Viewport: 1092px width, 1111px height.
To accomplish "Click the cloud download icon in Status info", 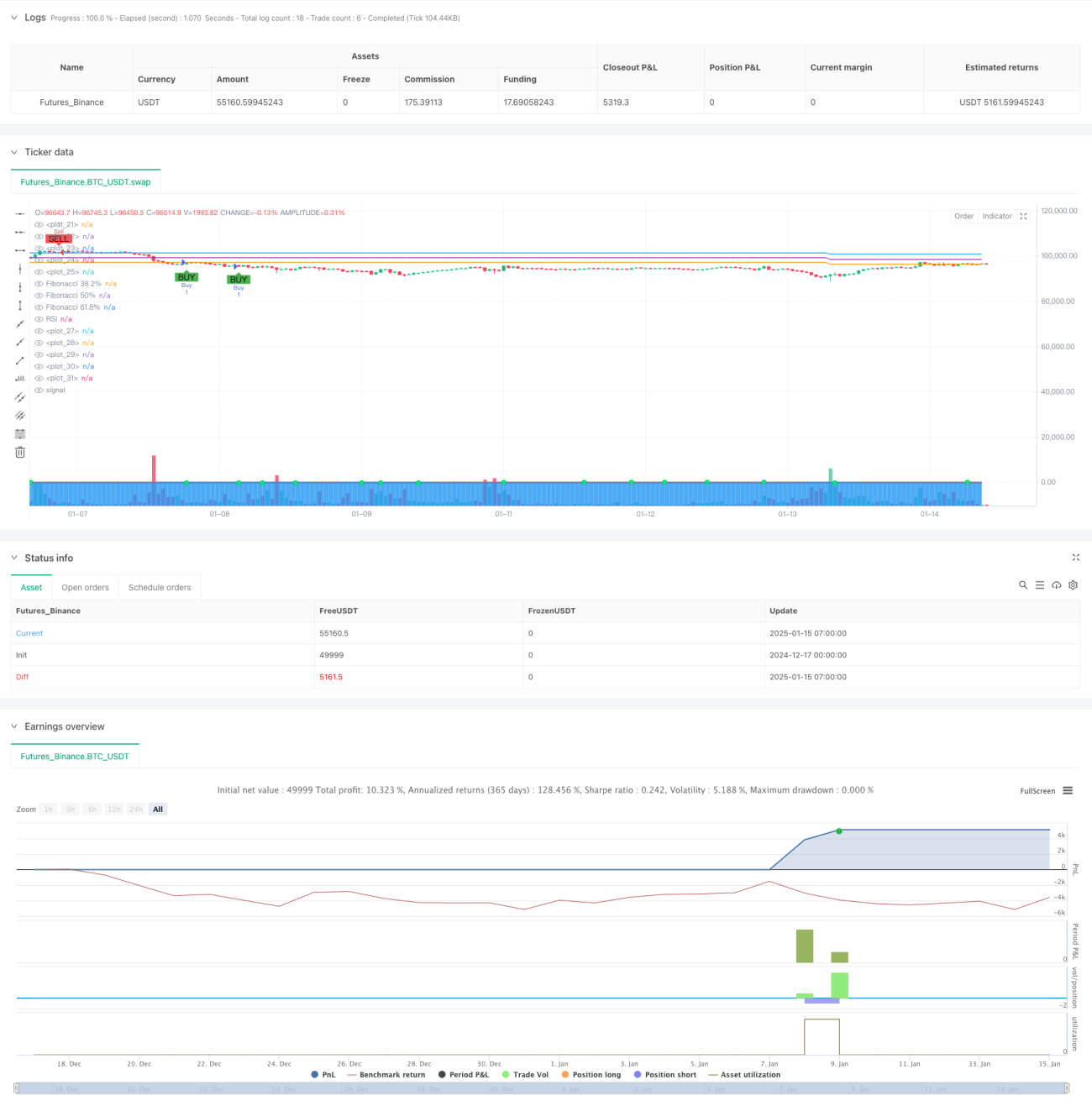I will 1056,585.
